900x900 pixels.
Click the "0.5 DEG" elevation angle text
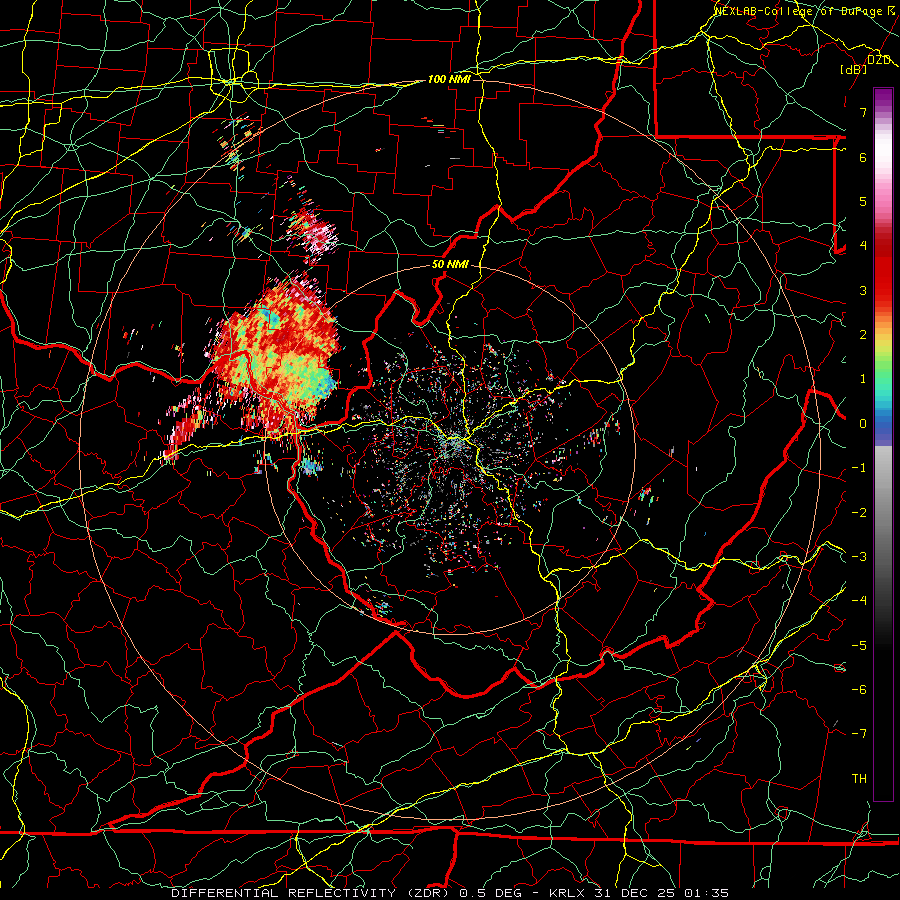coord(490,893)
